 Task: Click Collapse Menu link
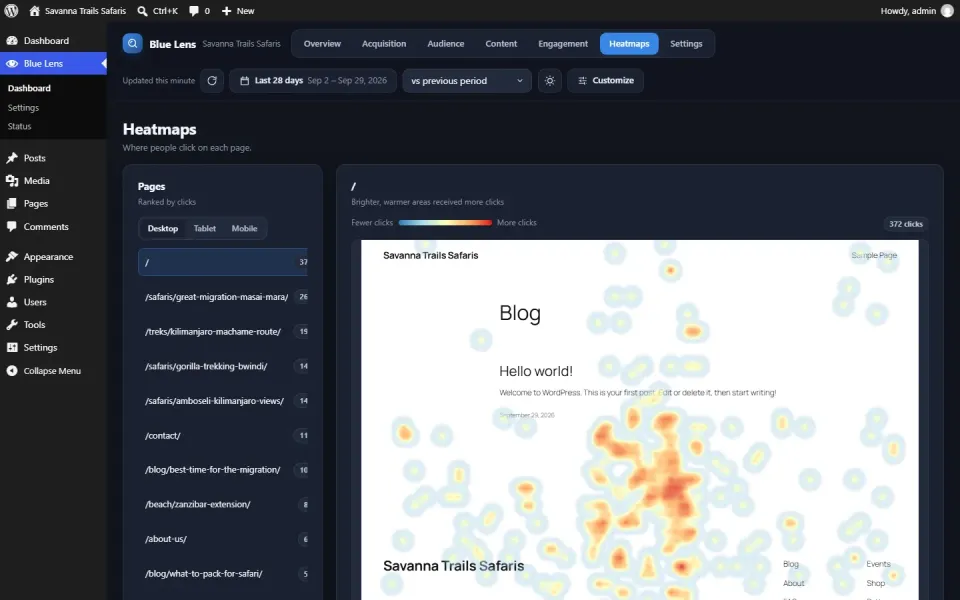[x=52, y=370]
